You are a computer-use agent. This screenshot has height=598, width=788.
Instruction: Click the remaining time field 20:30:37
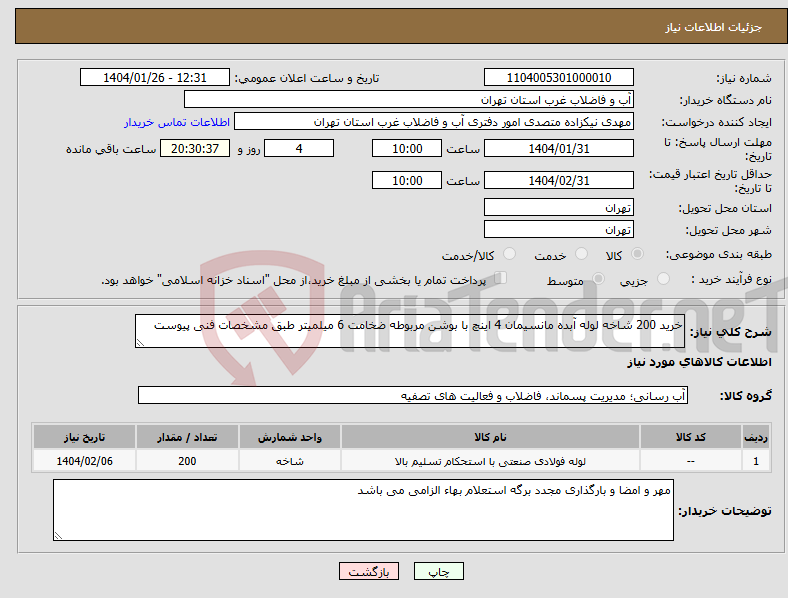pyautogui.click(x=195, y=149)
